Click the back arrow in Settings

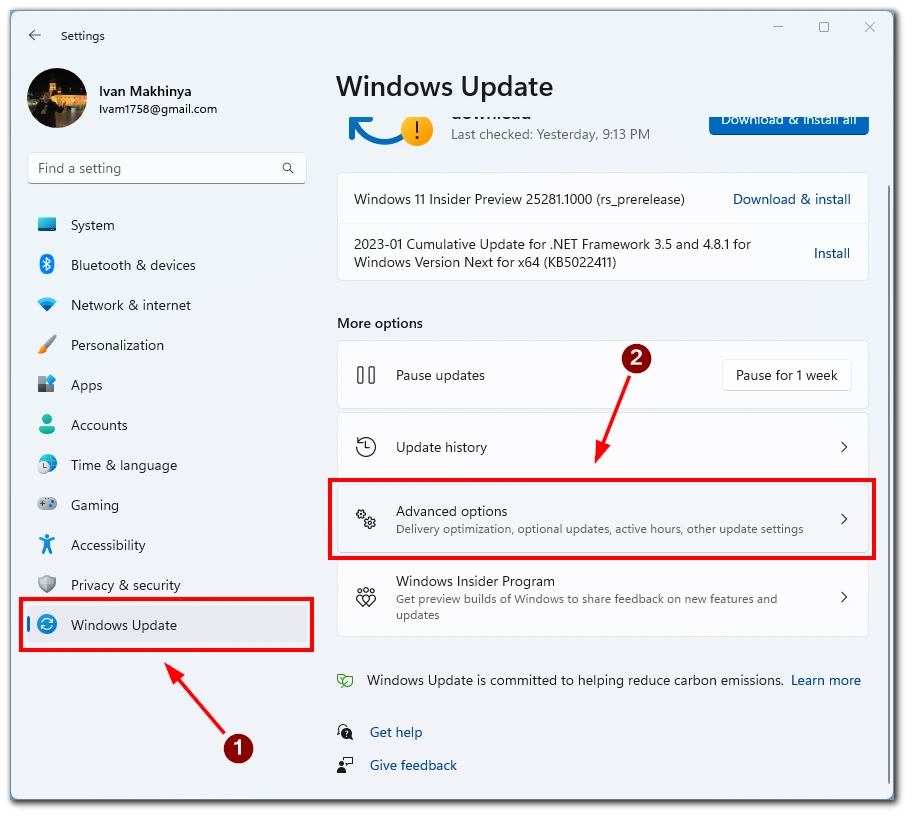pos(35,35)
